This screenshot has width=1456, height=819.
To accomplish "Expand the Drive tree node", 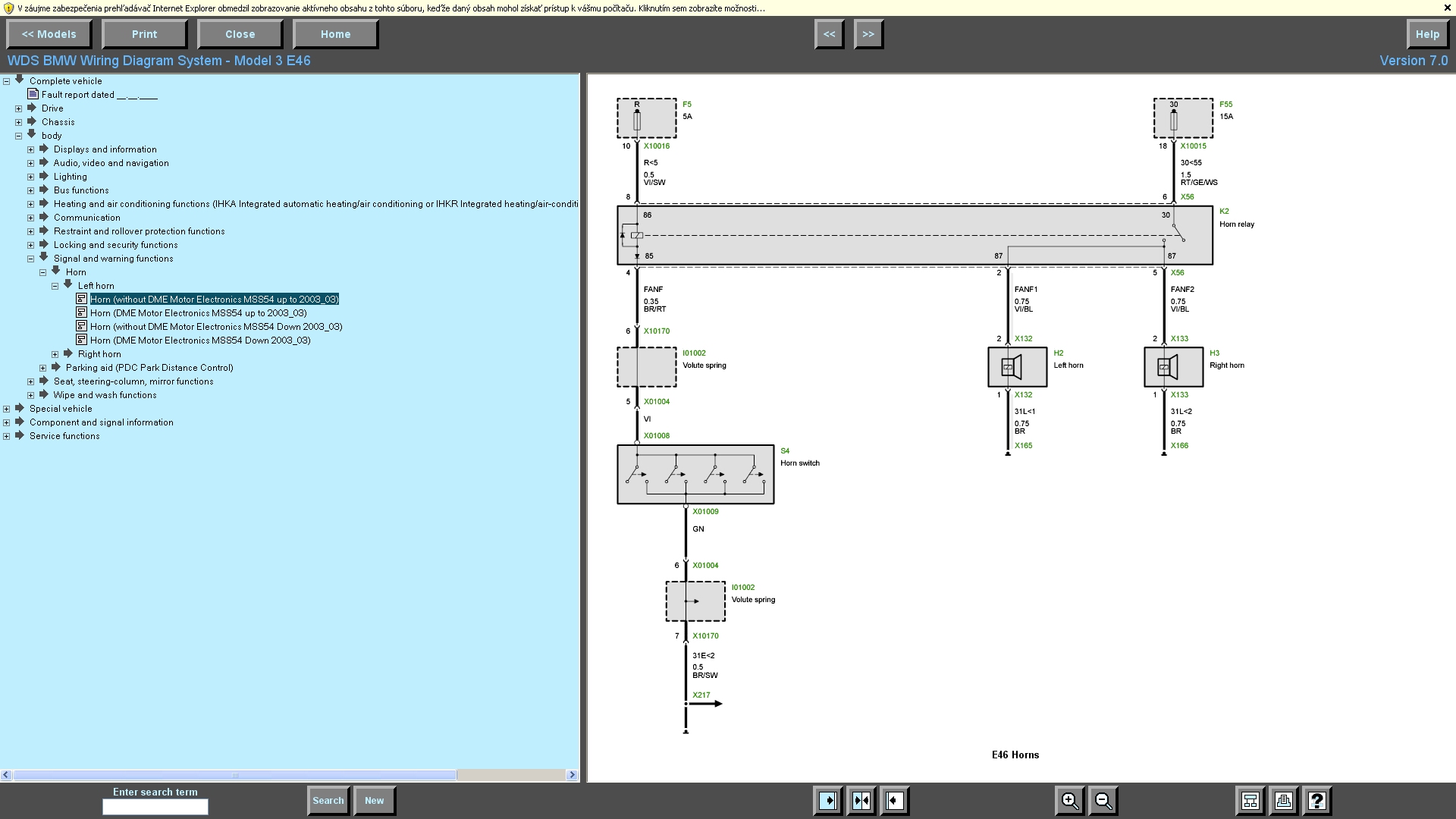I will click(19, 108).
